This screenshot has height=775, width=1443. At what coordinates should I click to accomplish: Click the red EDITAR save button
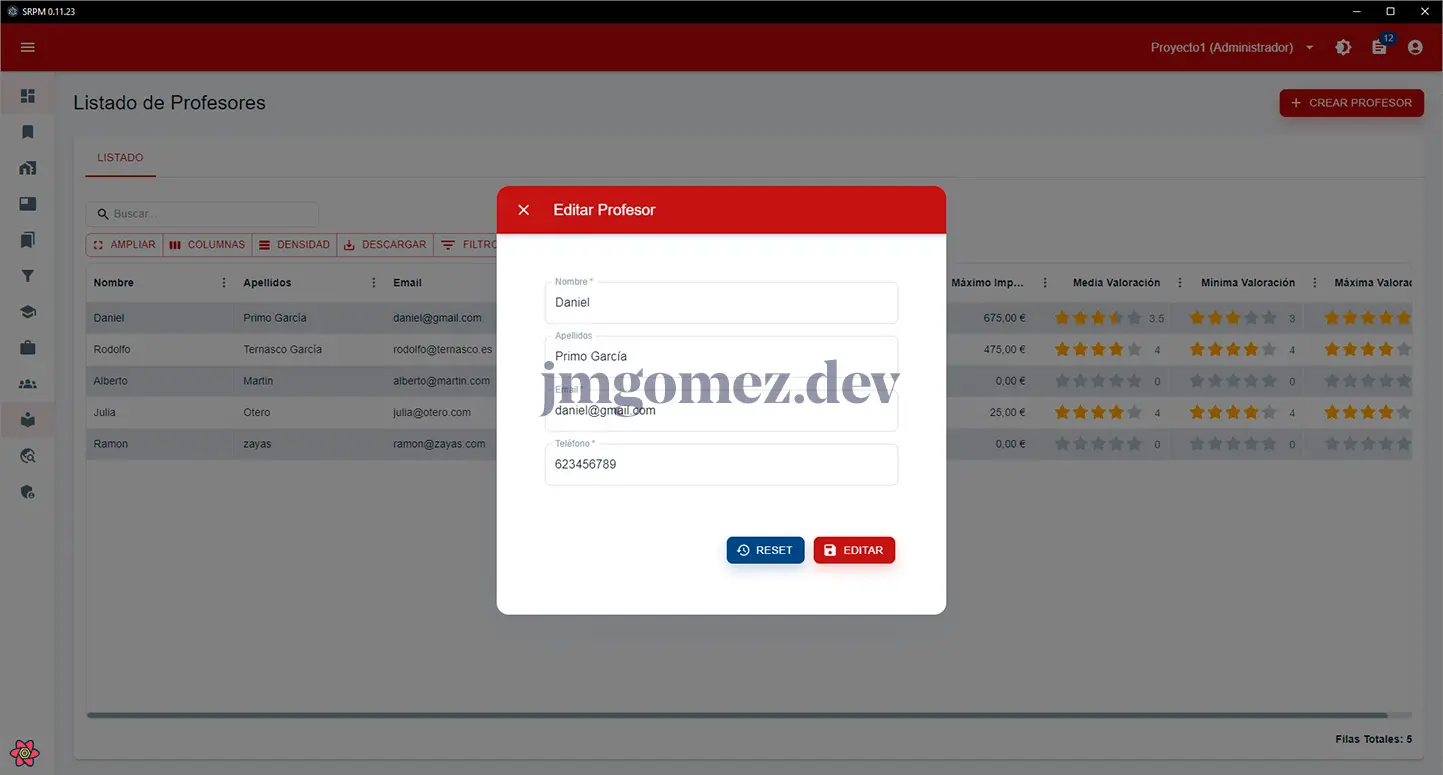[x=854, y=550]
